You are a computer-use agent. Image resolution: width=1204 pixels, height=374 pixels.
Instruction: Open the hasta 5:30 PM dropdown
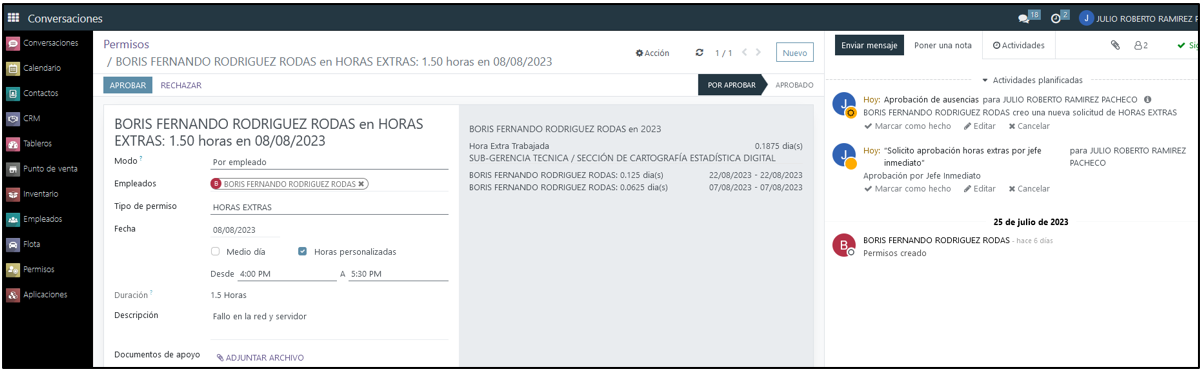(x=398, y=274)
